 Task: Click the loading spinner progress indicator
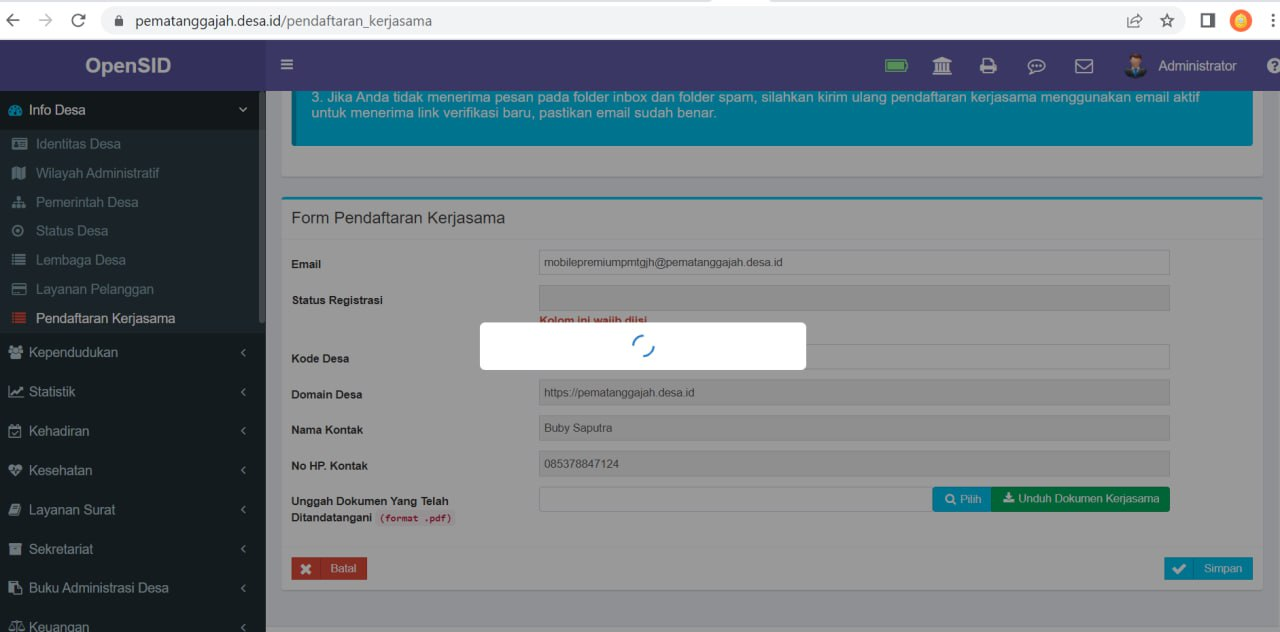click(643, 346)
